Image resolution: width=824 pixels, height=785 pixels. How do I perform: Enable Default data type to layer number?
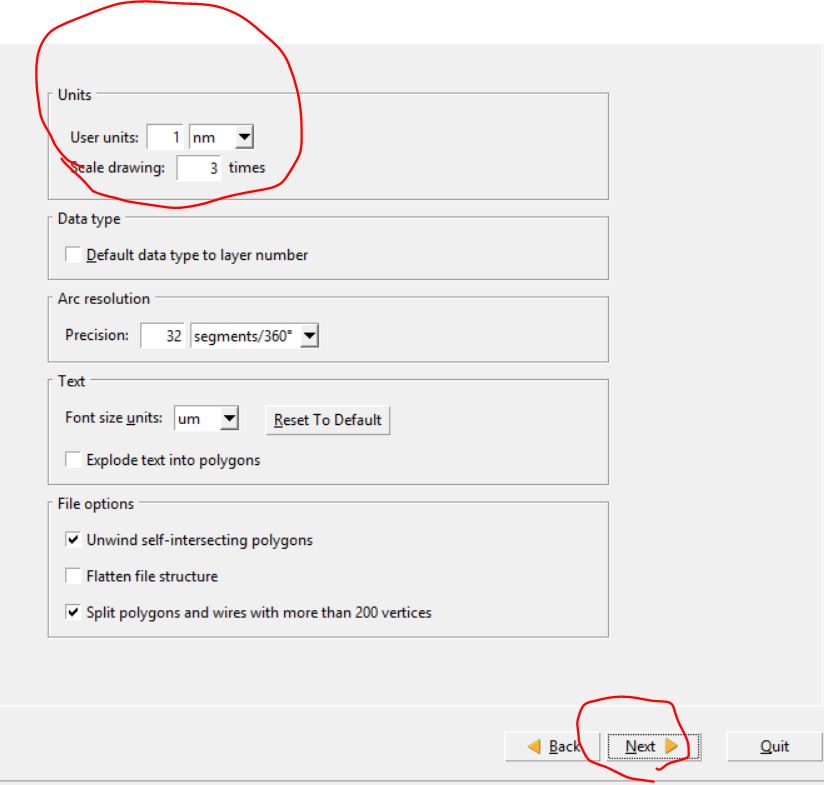74,255
